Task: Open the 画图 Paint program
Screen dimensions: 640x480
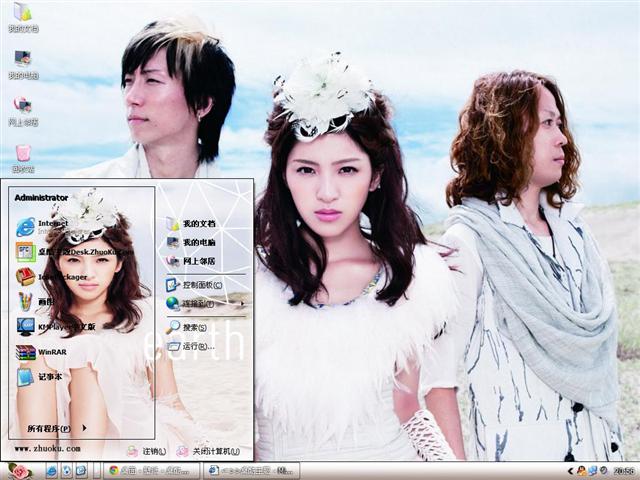Action: coord(36,302)
